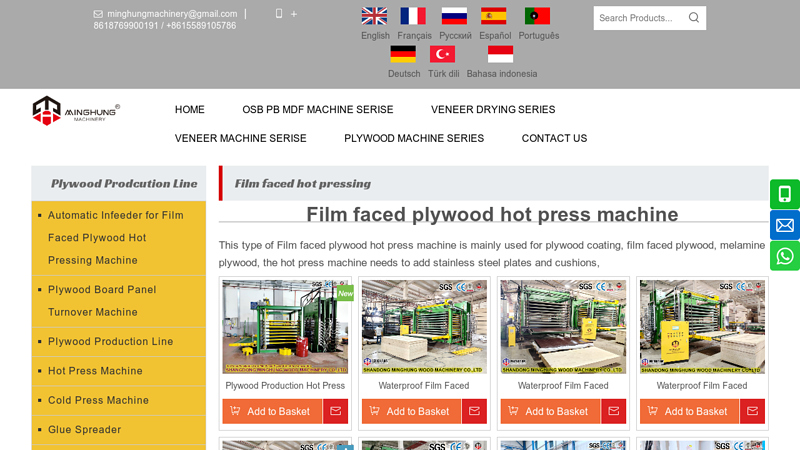The height and width of the screenshot is (450, 800).
Task: Open the HOME menu item
Action: pyautogui.click(x=190, y=110)
